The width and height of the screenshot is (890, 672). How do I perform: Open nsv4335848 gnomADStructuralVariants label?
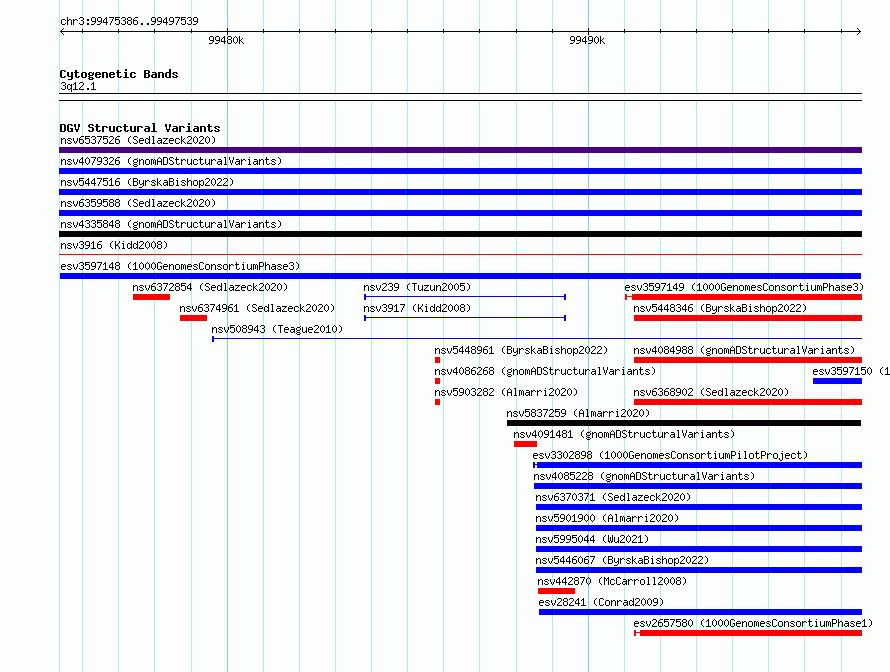(x=171, y=224)
